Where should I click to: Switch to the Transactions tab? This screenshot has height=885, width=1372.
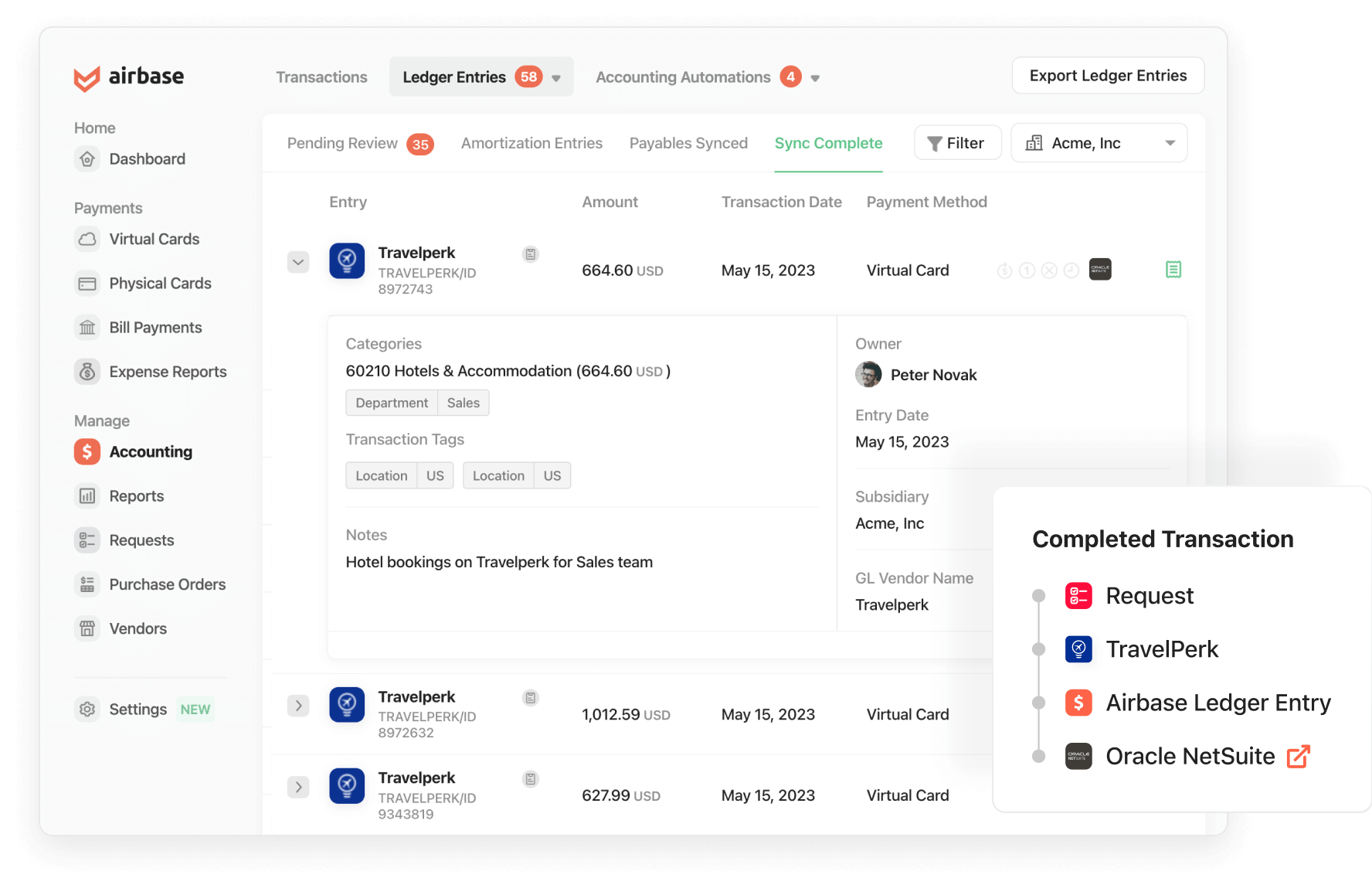tap(322, 77)
